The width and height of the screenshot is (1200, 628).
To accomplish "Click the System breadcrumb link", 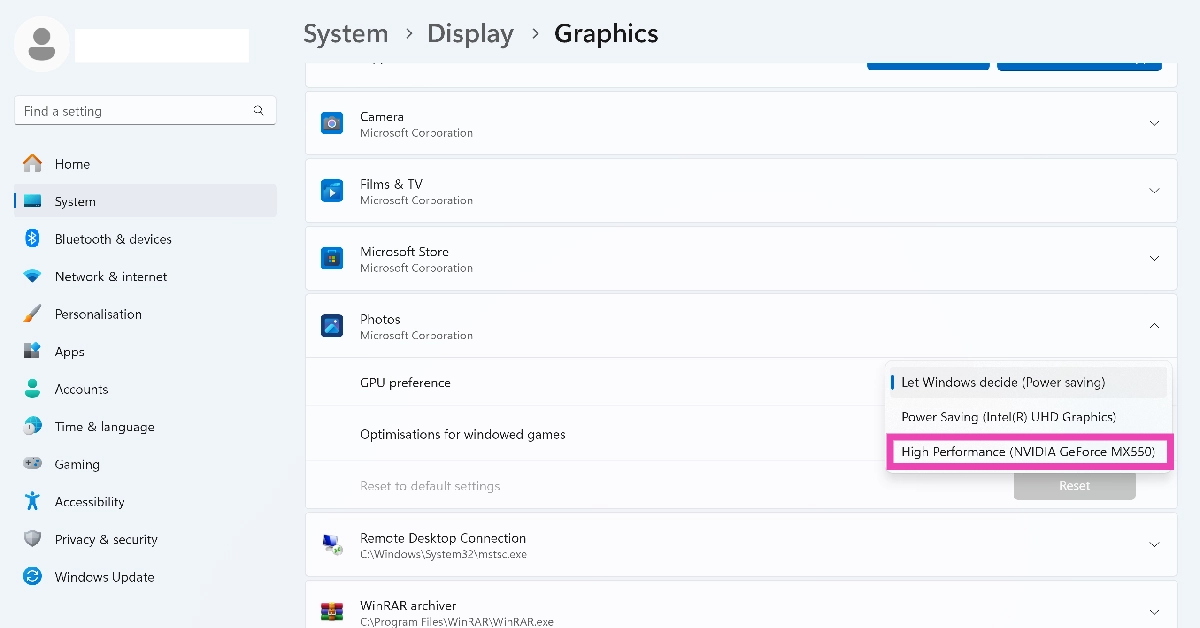I will [x=345, y=34].
